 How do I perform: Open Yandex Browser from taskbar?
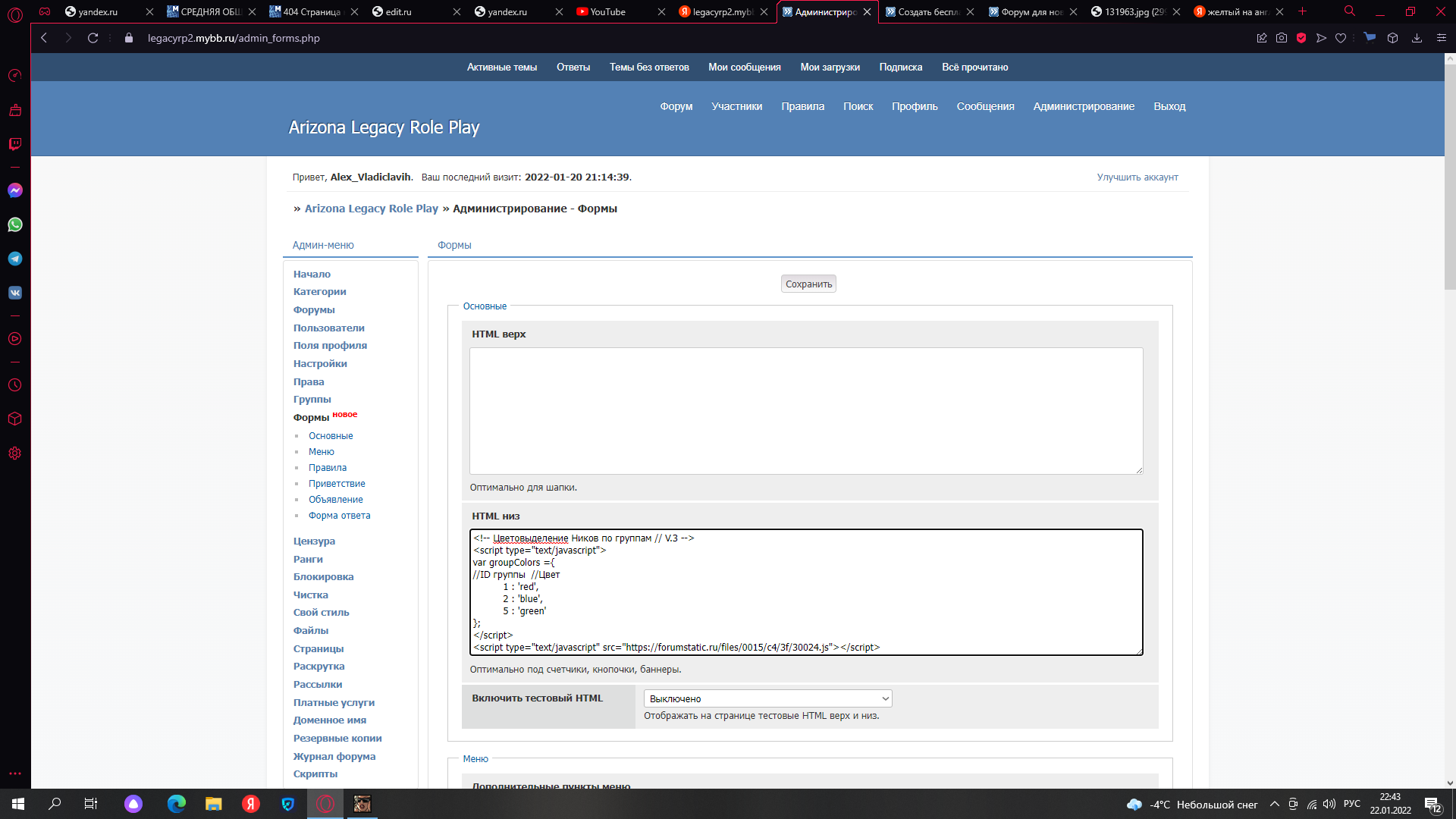click(251, 804)
